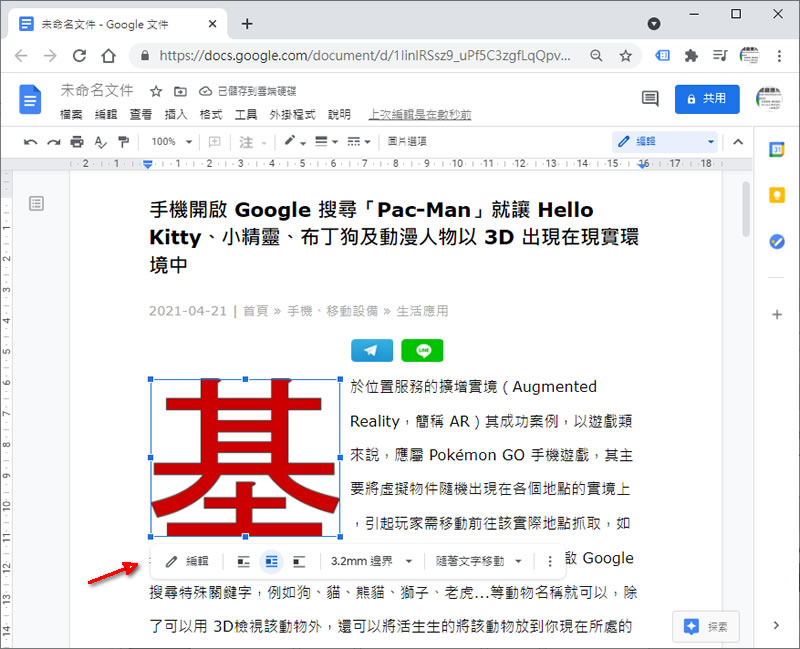Click the Redo icon in the toolbar
Screen dimensions: 800x649
click(x=54, y=142)
